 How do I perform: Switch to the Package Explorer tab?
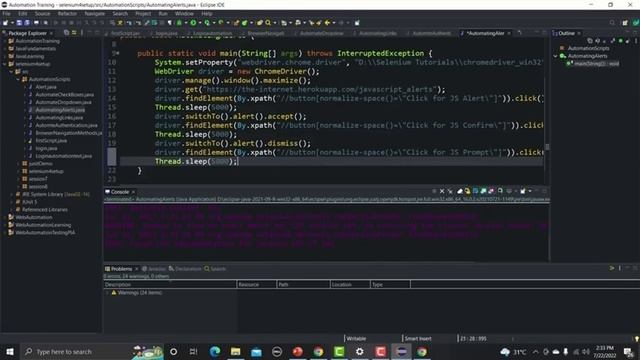tap(27, 33)
